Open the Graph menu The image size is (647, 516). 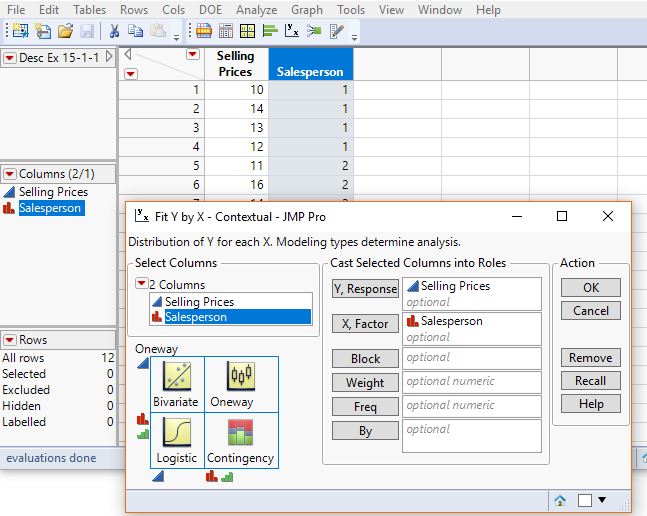pos(307,9)
